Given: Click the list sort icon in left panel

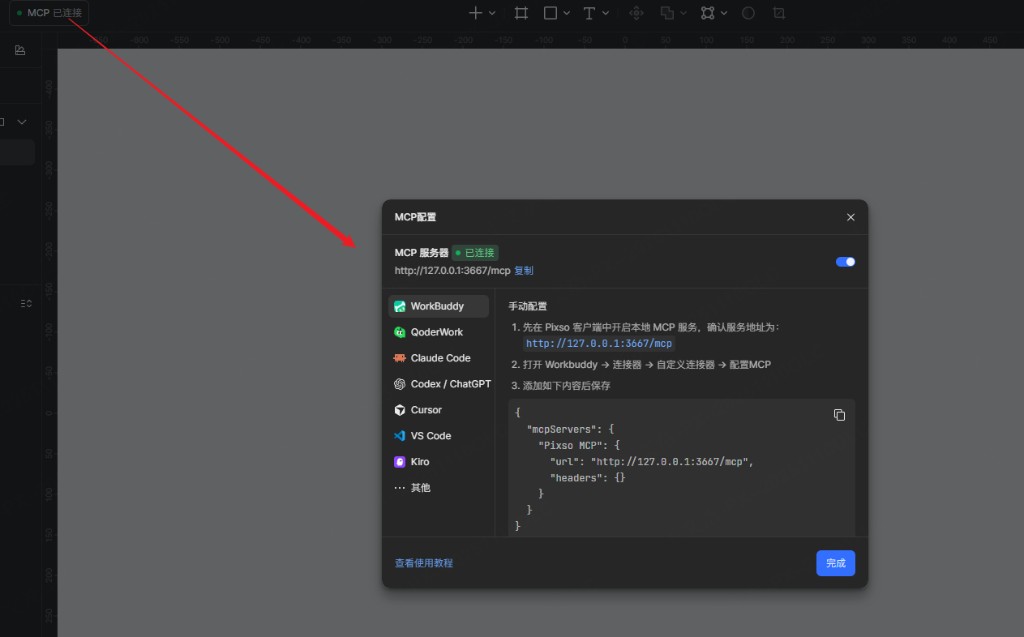Looking at the screenshot, I should 26,303.
